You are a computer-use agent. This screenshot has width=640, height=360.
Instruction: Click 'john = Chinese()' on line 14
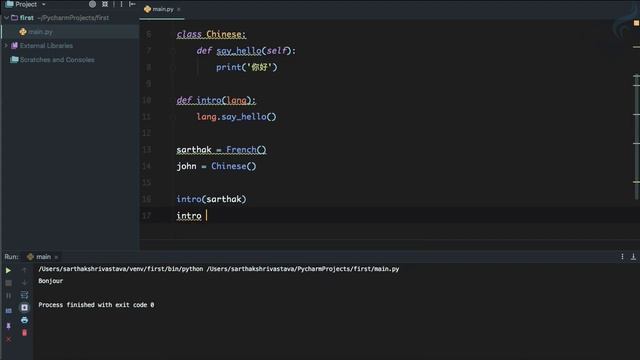tap(216, 166)
